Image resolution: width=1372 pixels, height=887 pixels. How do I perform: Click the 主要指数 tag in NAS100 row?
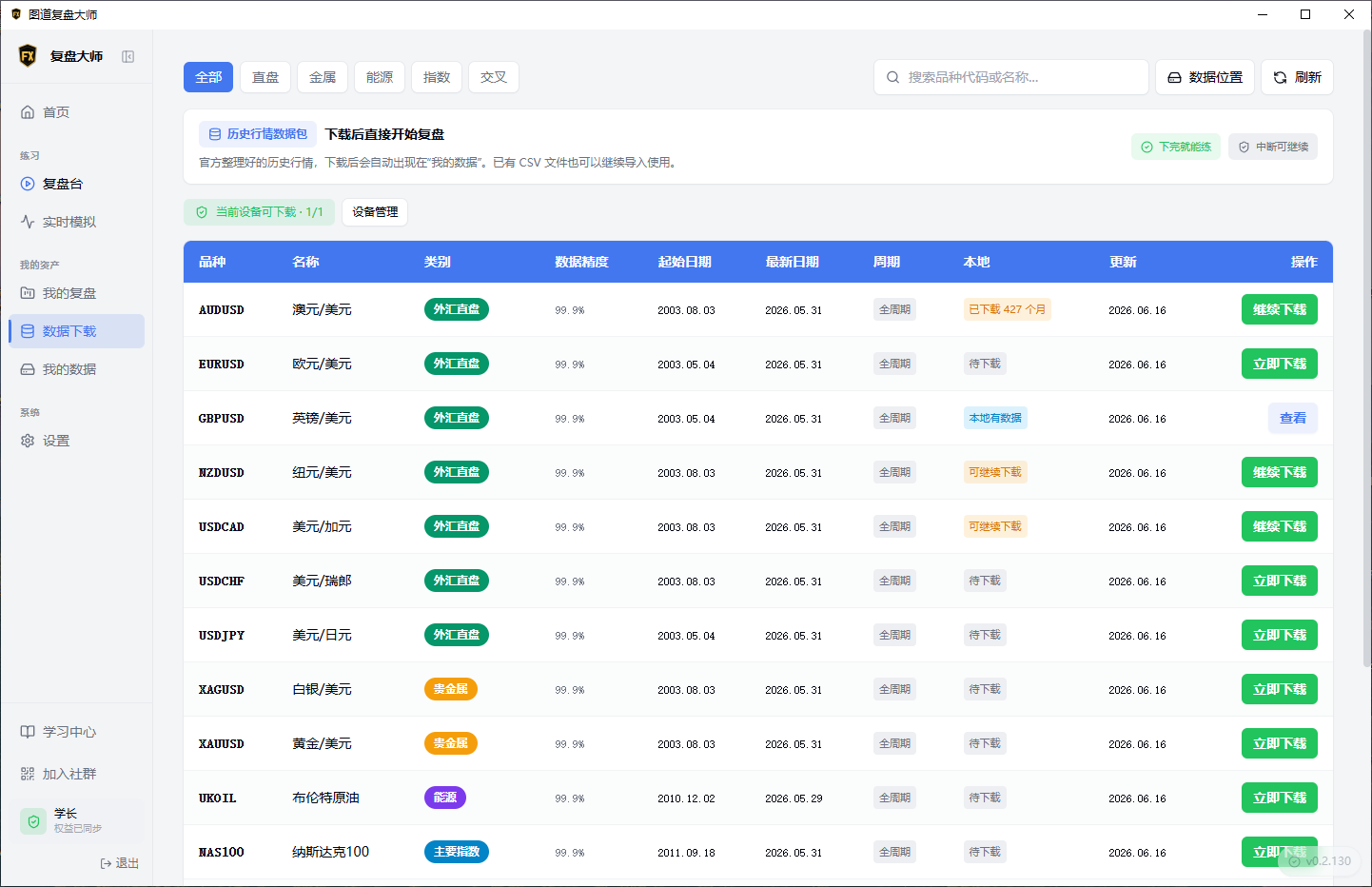(x=457, y=852)
